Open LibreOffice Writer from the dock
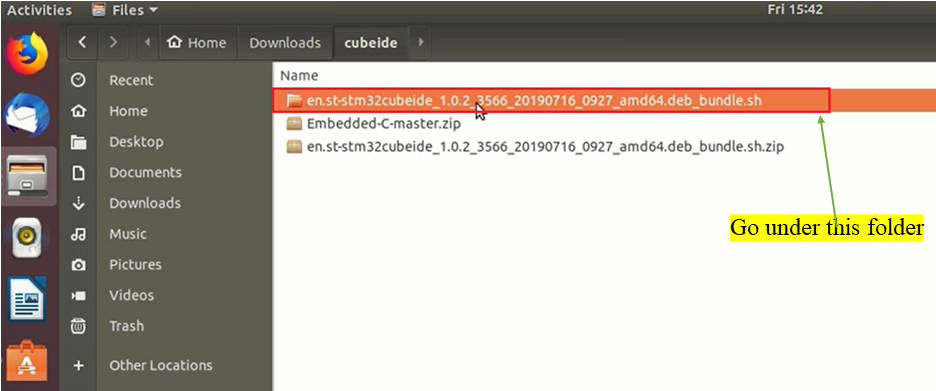936x391 pixels. [x=27, y=298]
